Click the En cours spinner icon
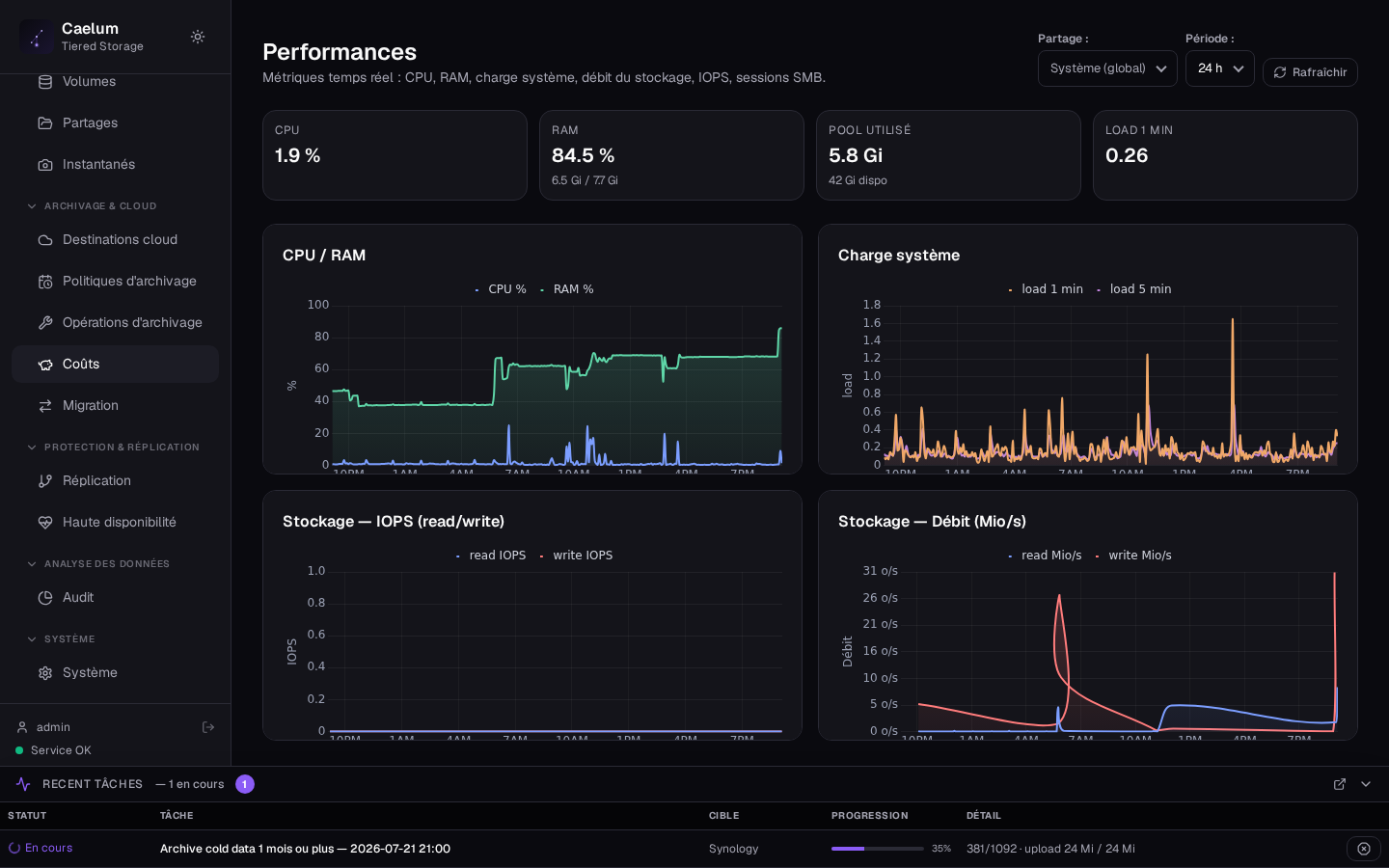 point(14,849)
